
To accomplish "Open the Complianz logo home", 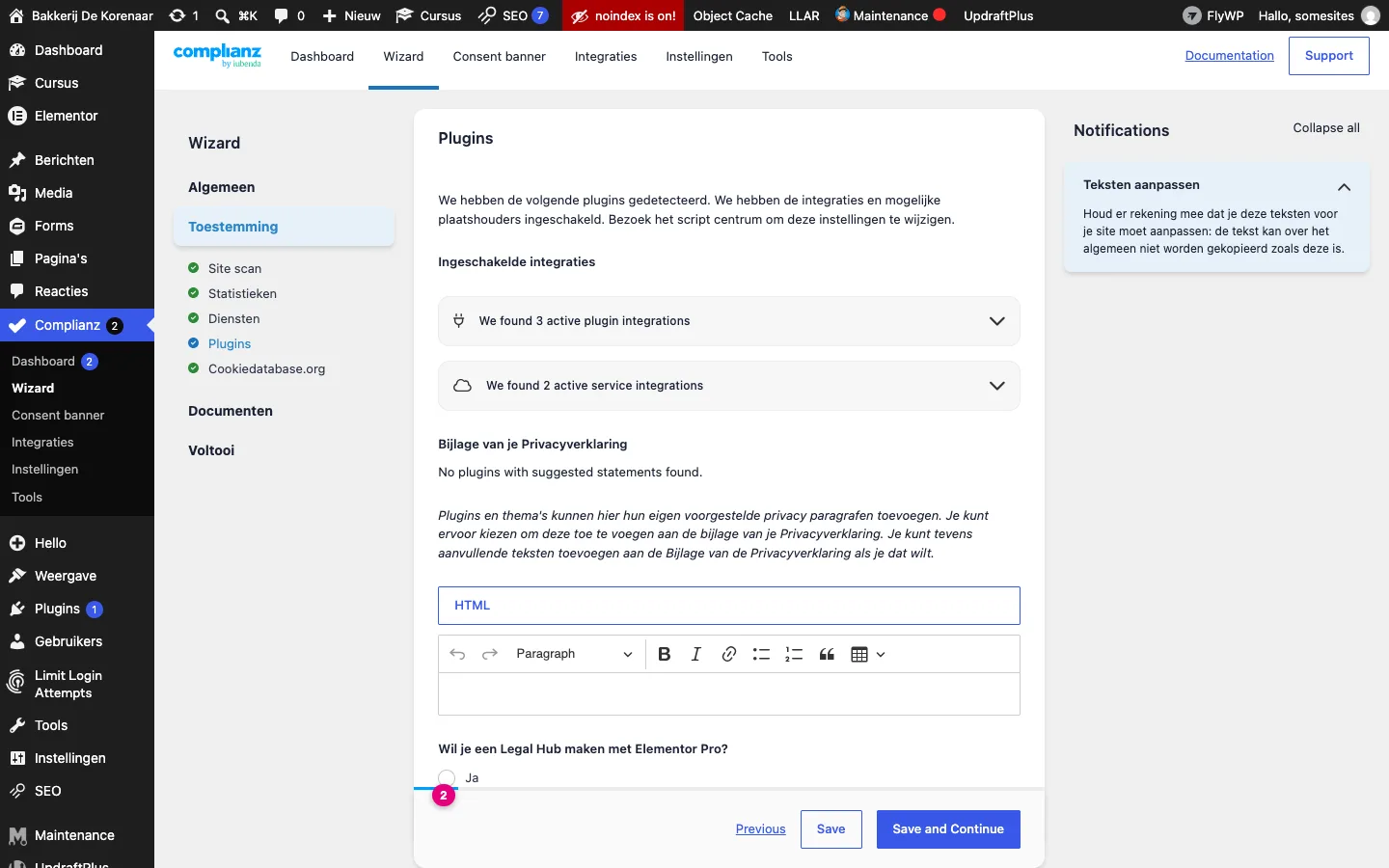I will point(217,56).
